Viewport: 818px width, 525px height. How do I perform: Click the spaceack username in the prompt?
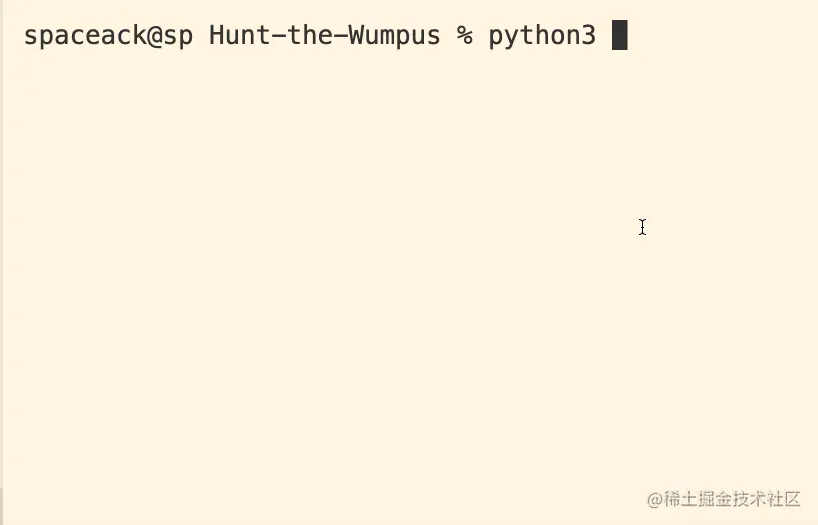(x=86, y=35)
